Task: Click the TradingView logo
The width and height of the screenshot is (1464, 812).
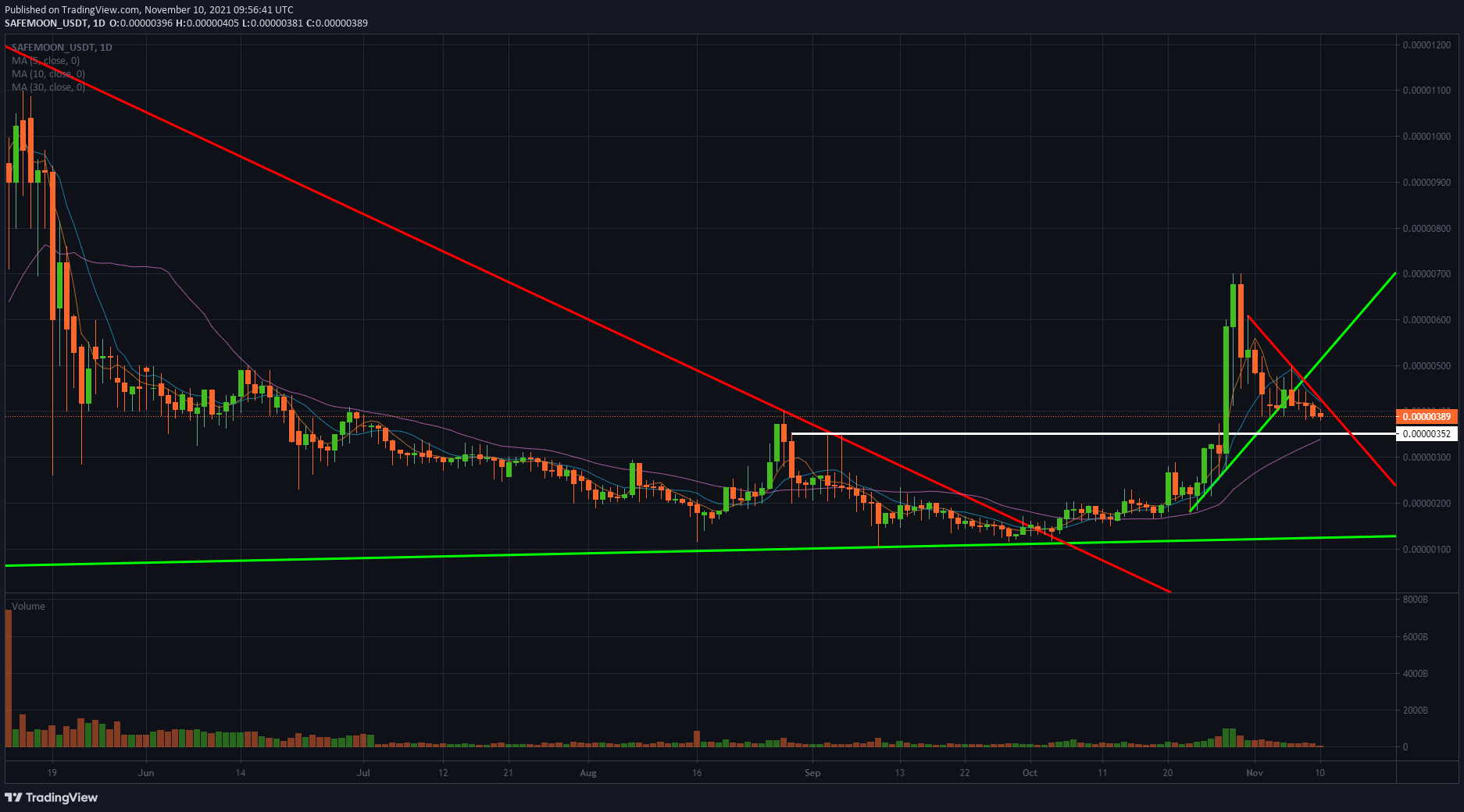Action: 52,797
